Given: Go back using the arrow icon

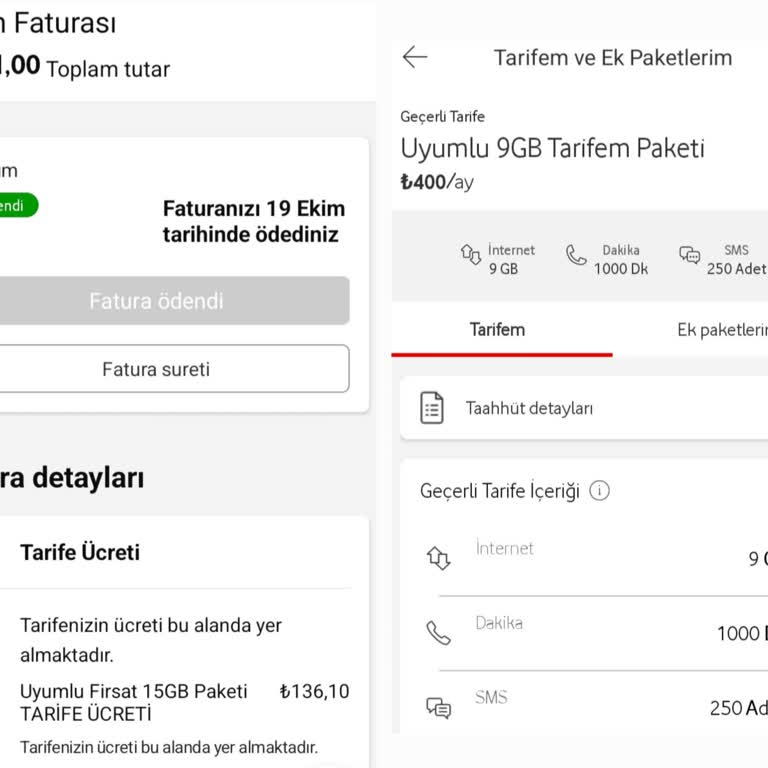Looking at the screenshot, I should 414,57.
